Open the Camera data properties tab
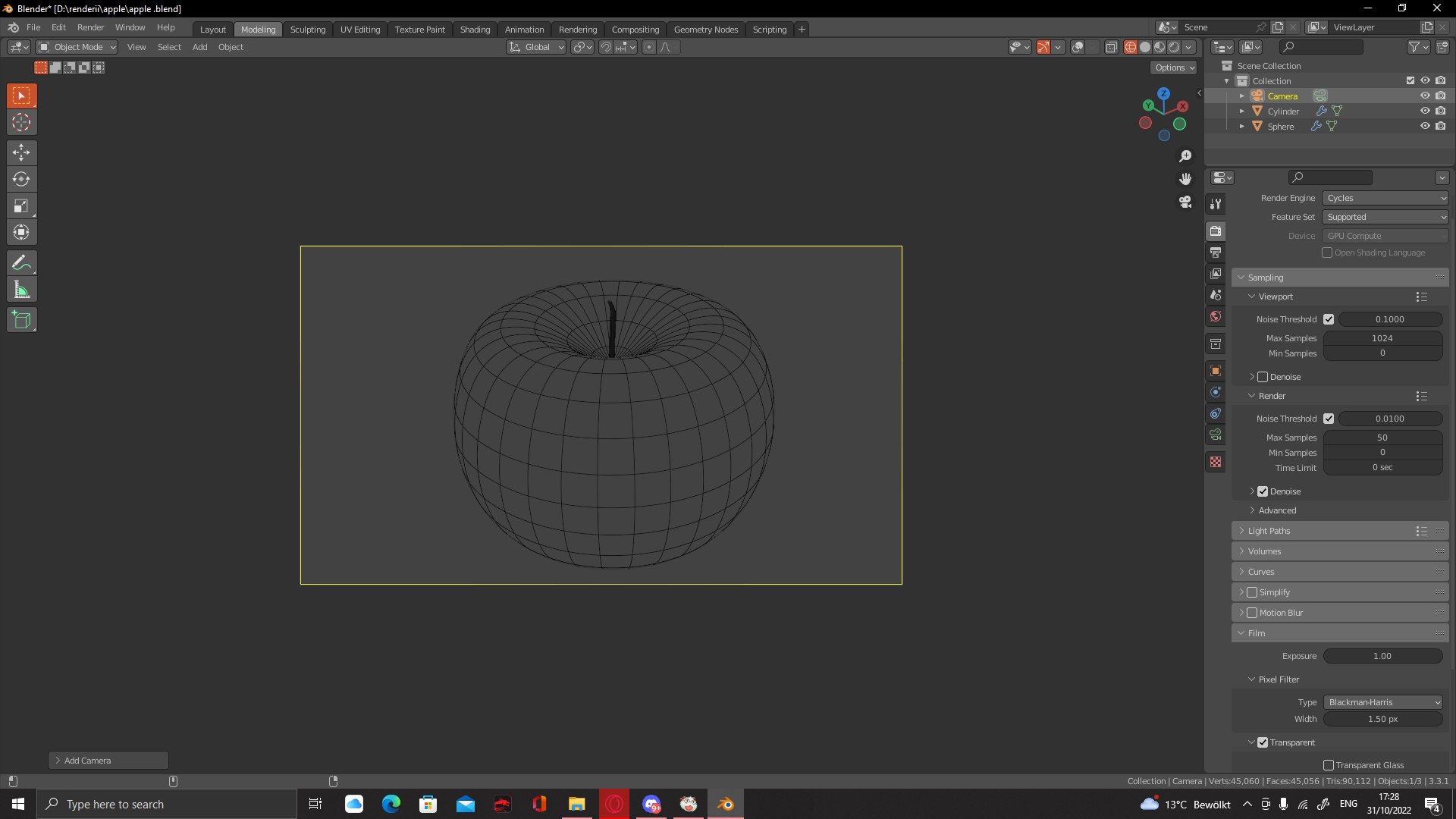 click(x=1216, y=435)
